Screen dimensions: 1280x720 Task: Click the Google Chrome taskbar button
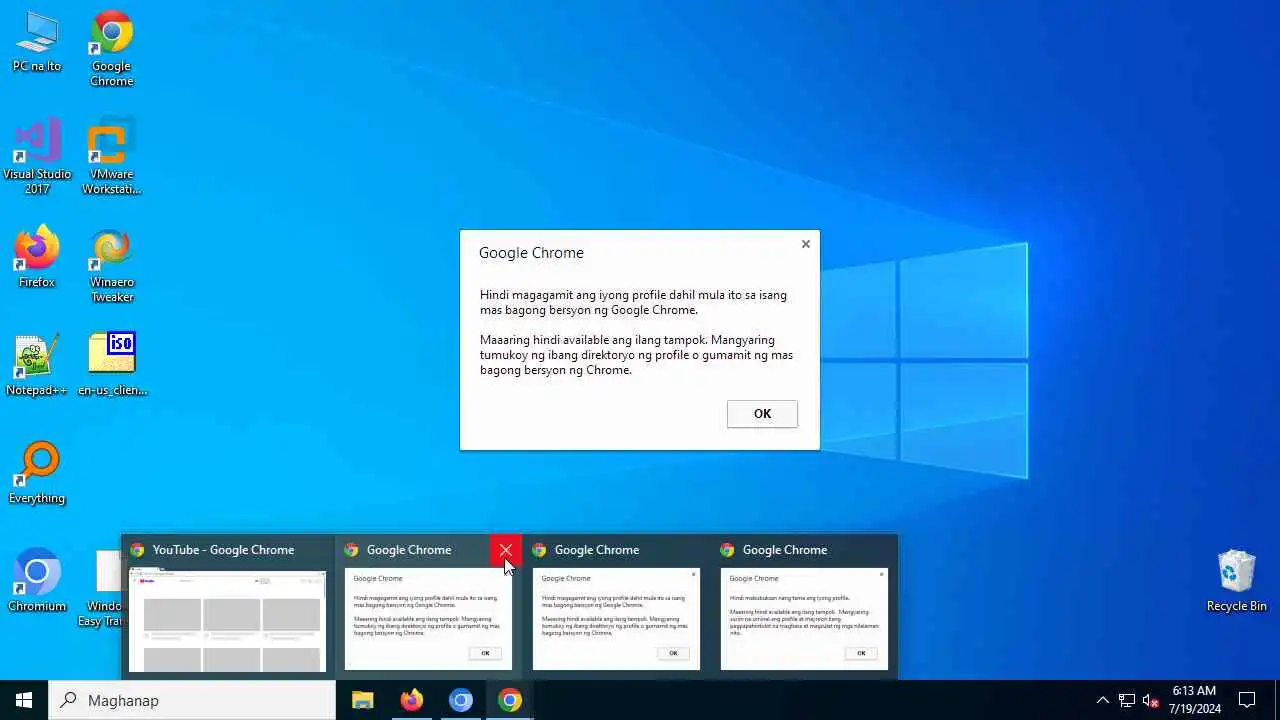pyautogui.click(x=509, y=700)
